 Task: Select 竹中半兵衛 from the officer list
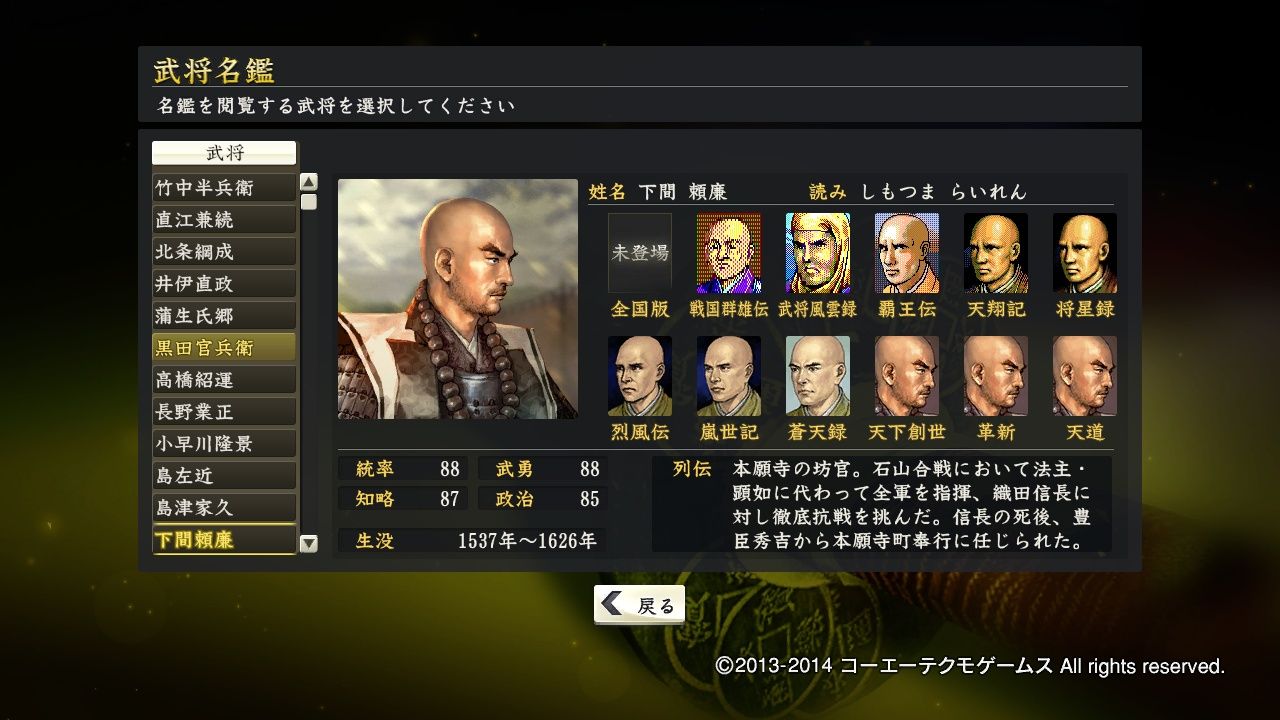coord(224,188)
